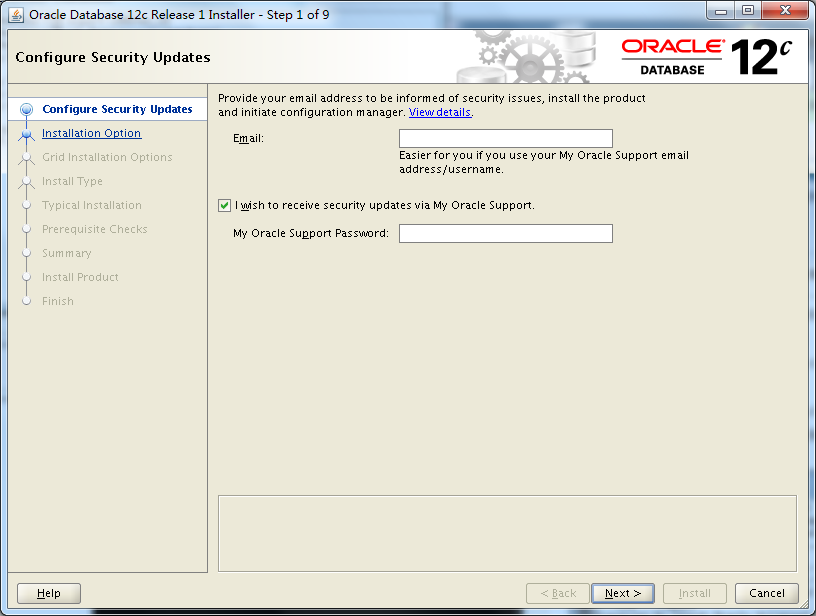Click the Install Product step
The image size is (816, 616).
tap(80, 277)
